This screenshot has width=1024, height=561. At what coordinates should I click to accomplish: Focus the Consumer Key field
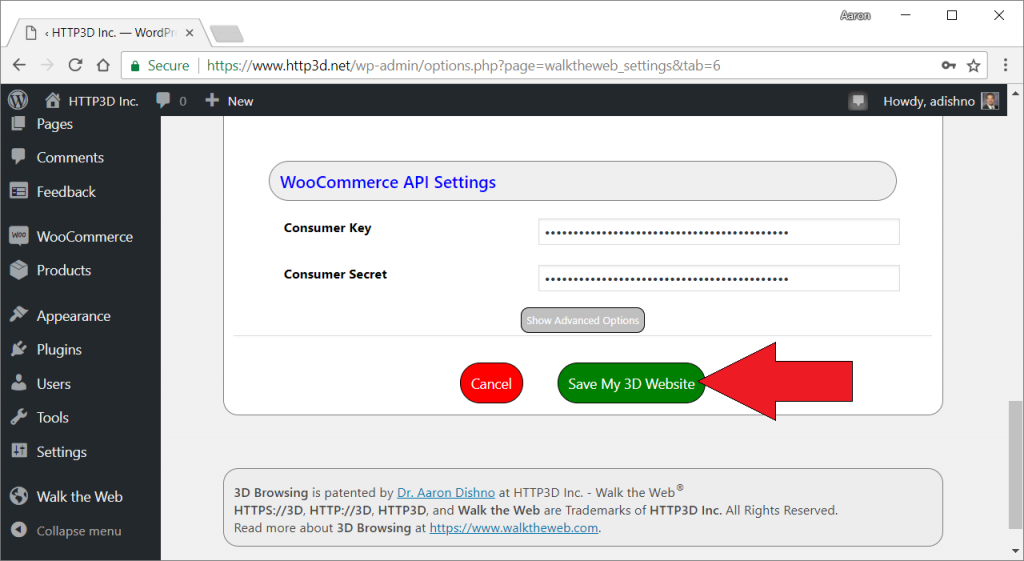(x=718, y=232)
